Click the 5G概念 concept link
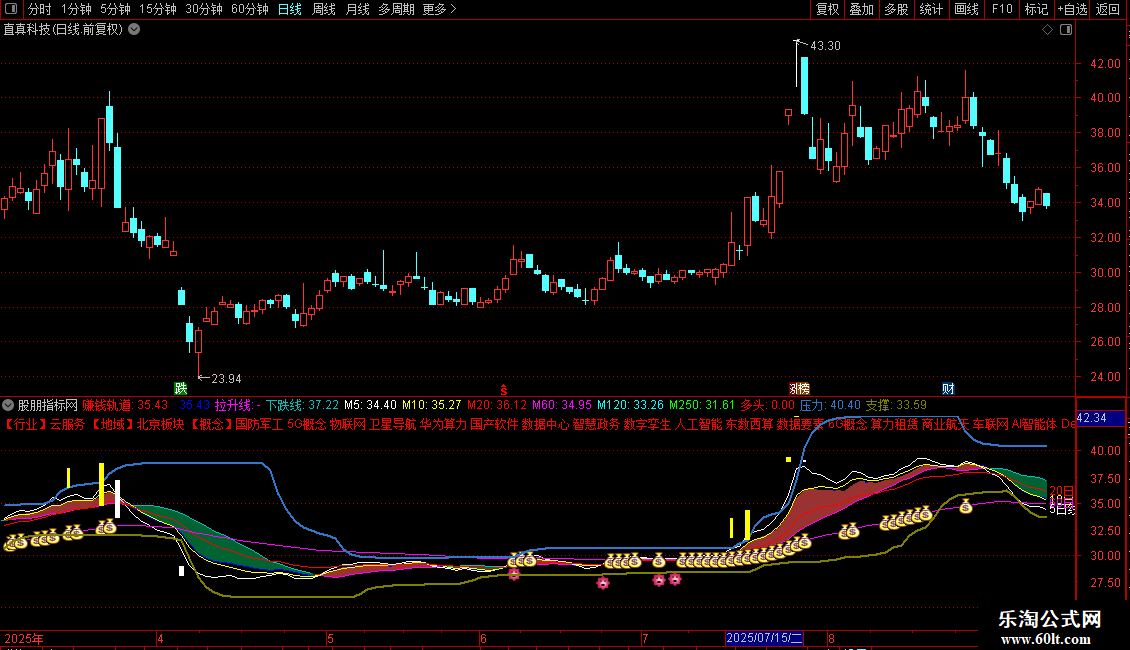The image size is (1130, 650). tap(307, 424)
